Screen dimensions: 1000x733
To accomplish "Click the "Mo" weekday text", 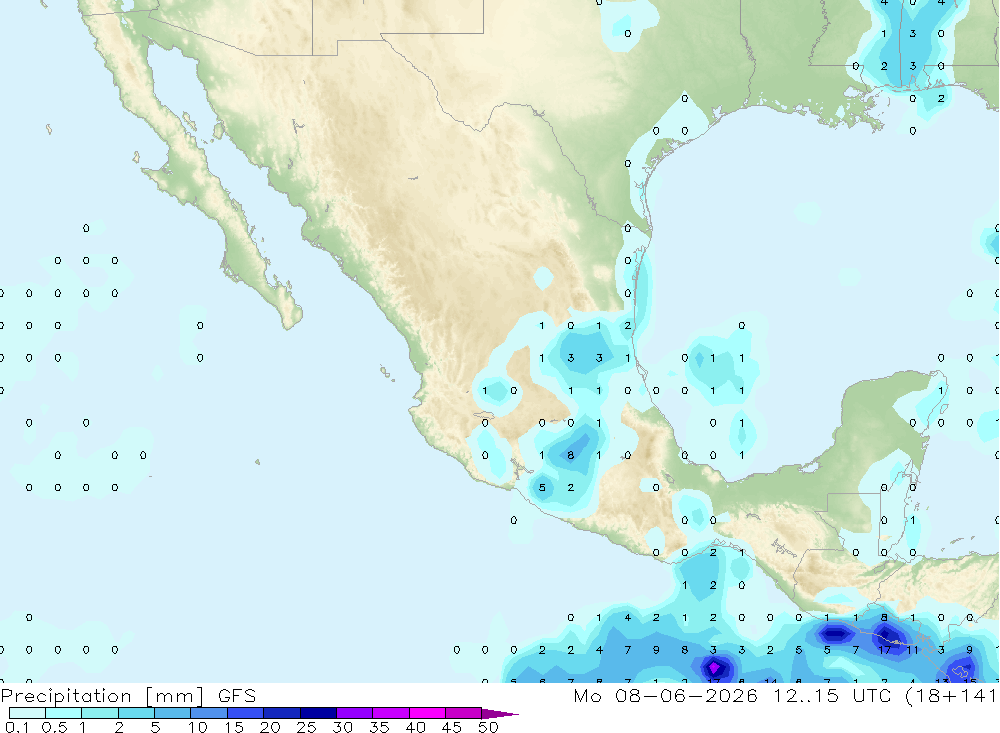I will click(587, 695).
